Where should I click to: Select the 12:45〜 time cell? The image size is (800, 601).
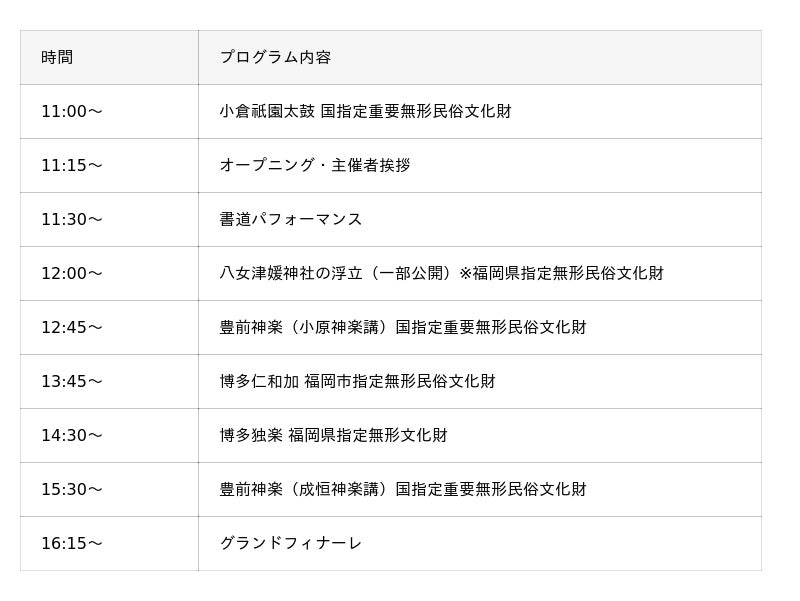(x=109, y=328)
